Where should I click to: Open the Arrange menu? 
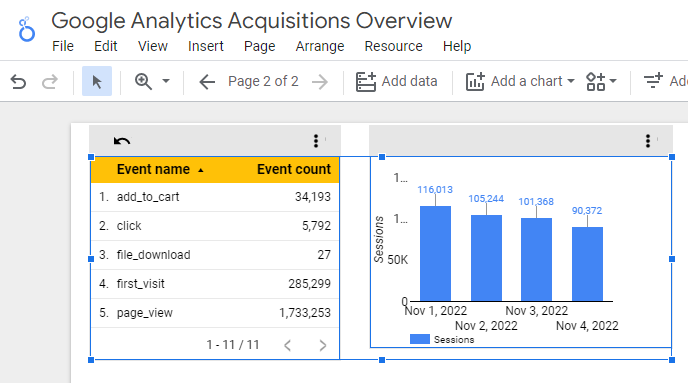[x=320, y=46]
